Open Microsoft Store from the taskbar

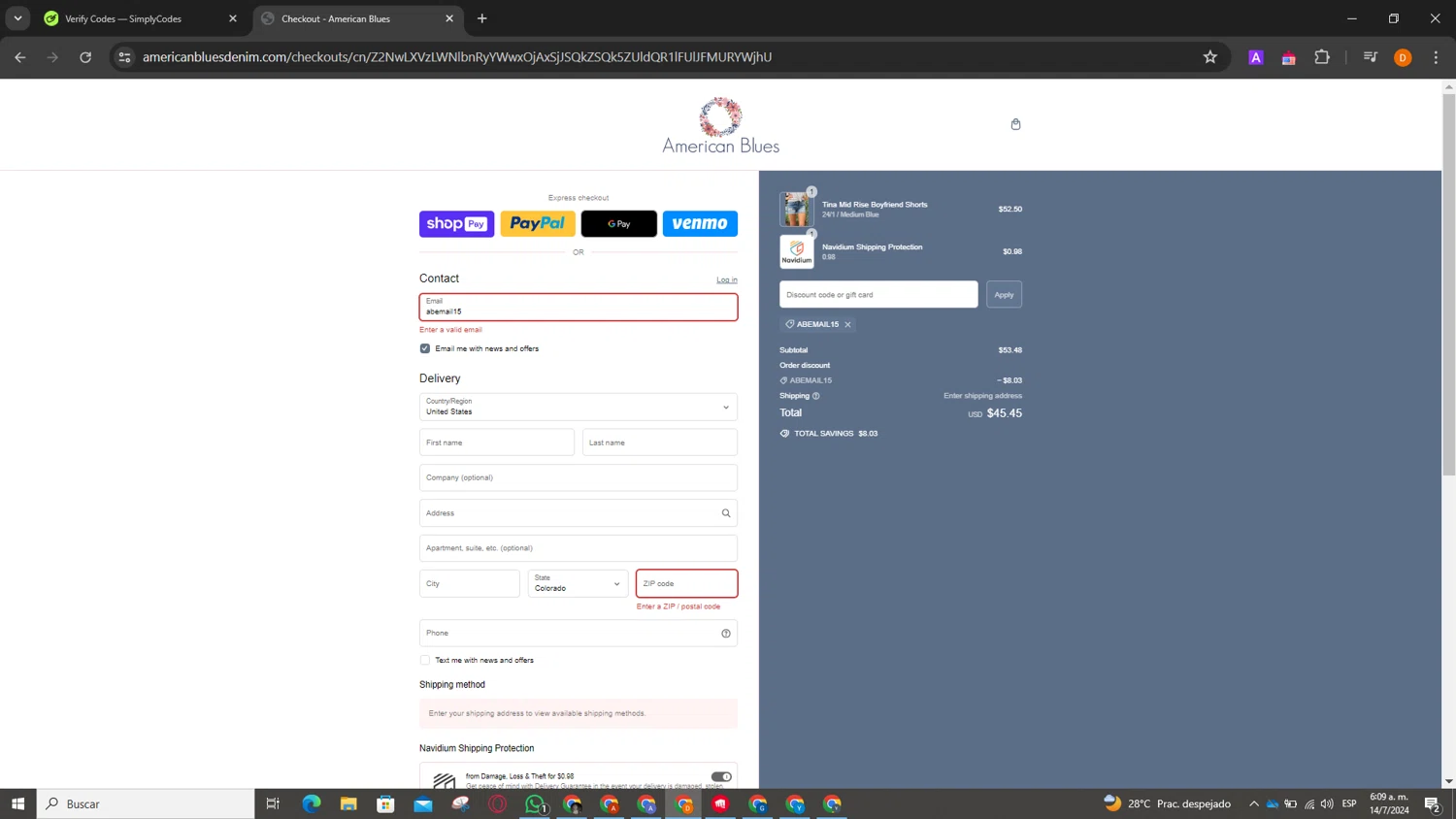[x=385, y=803]
